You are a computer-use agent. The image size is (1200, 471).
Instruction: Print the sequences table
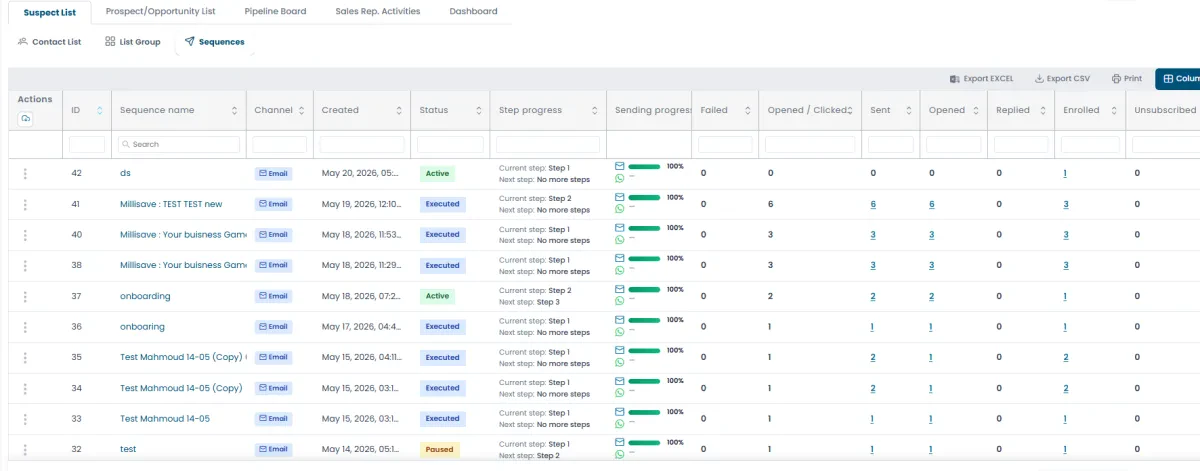tap(1127, 78)
